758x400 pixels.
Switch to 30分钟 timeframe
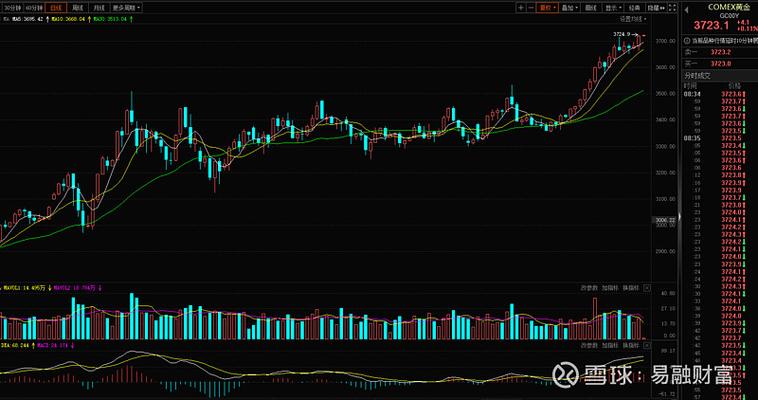click(12, 7)
